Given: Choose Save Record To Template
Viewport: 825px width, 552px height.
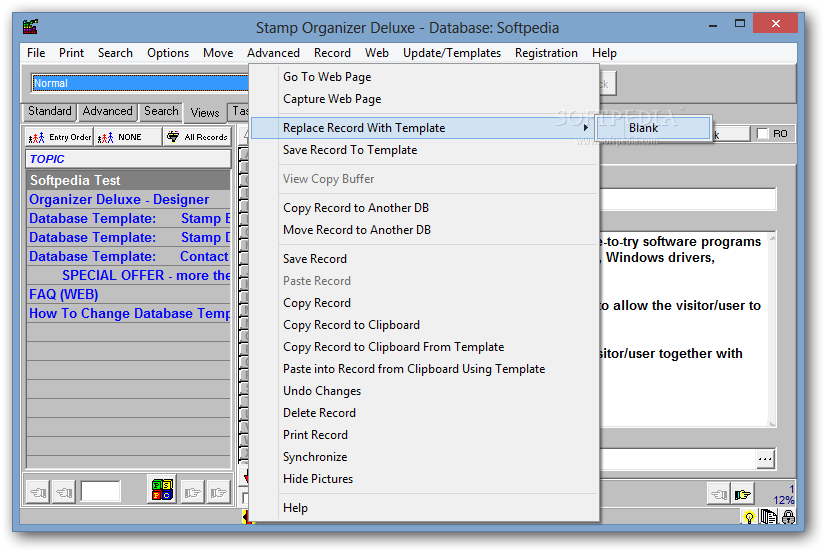Looking at the screenshot, I should pos(425,150).
